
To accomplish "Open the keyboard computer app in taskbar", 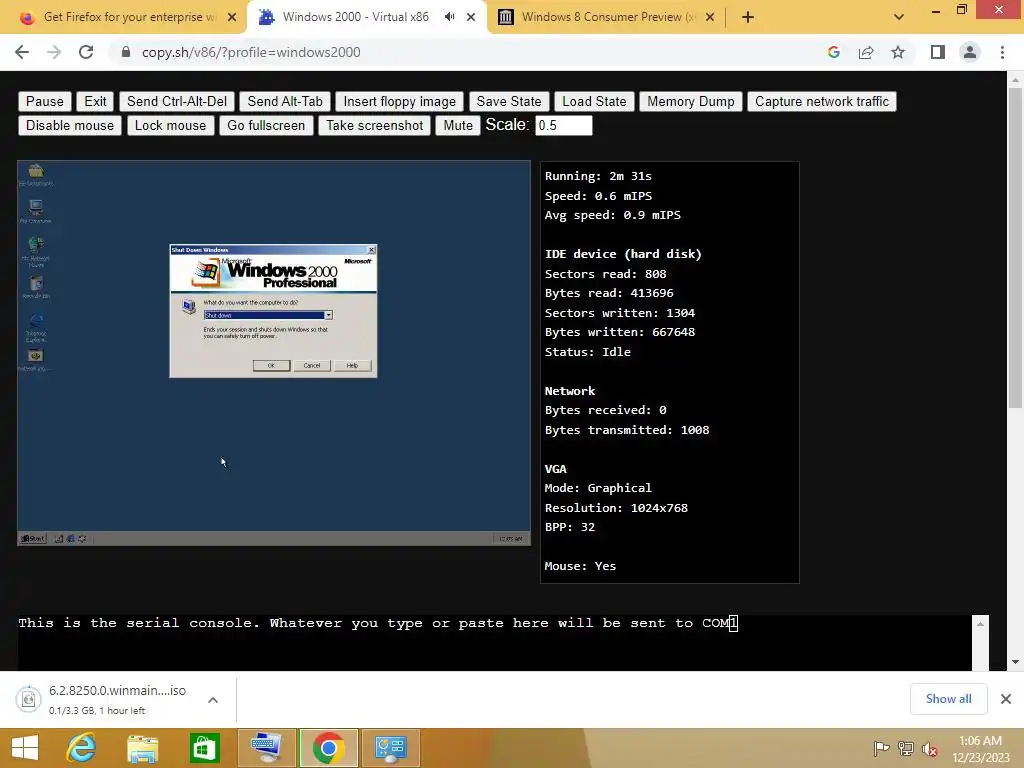I will tap(266, 748).
